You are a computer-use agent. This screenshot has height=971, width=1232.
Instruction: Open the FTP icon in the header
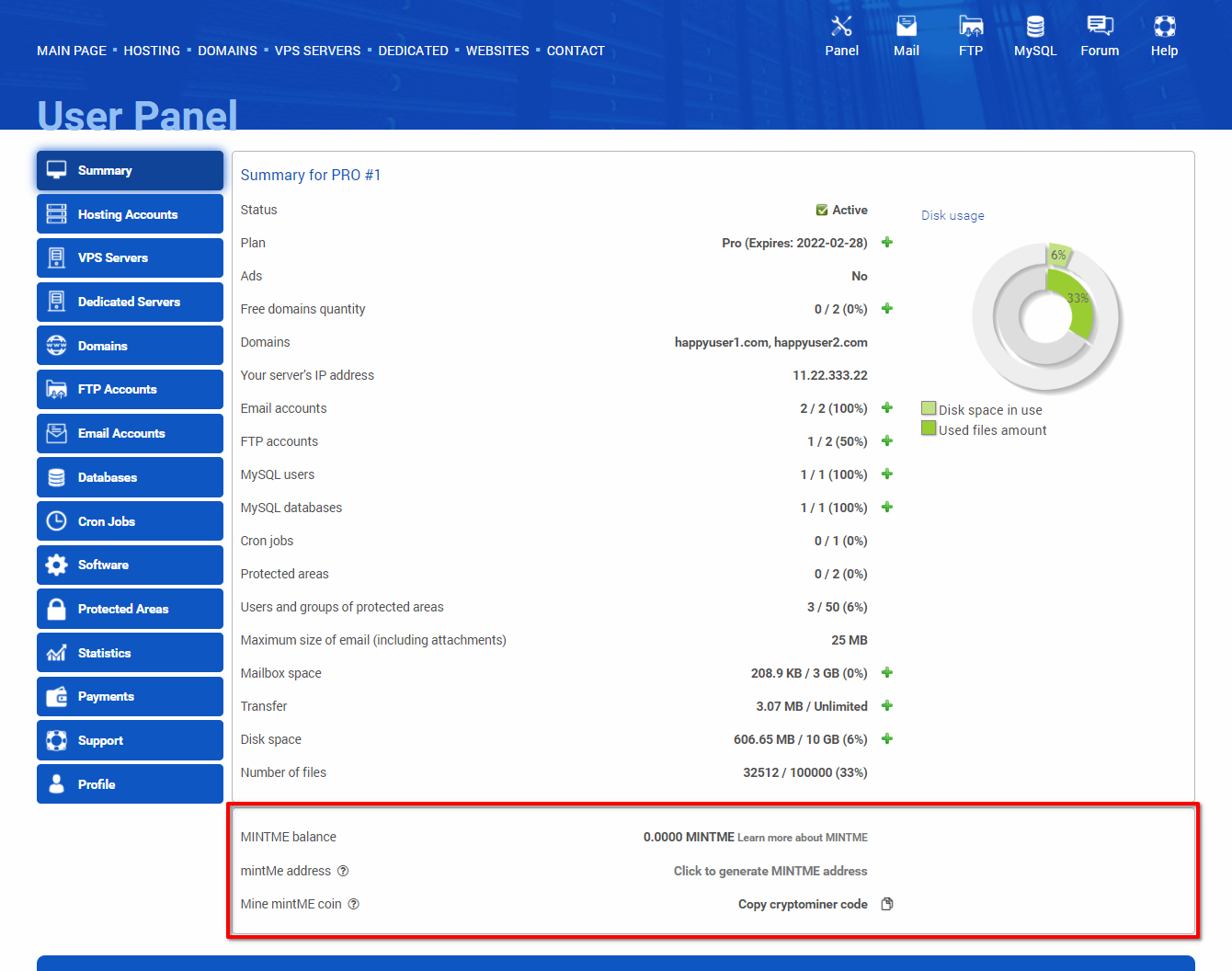coord(971,26)
